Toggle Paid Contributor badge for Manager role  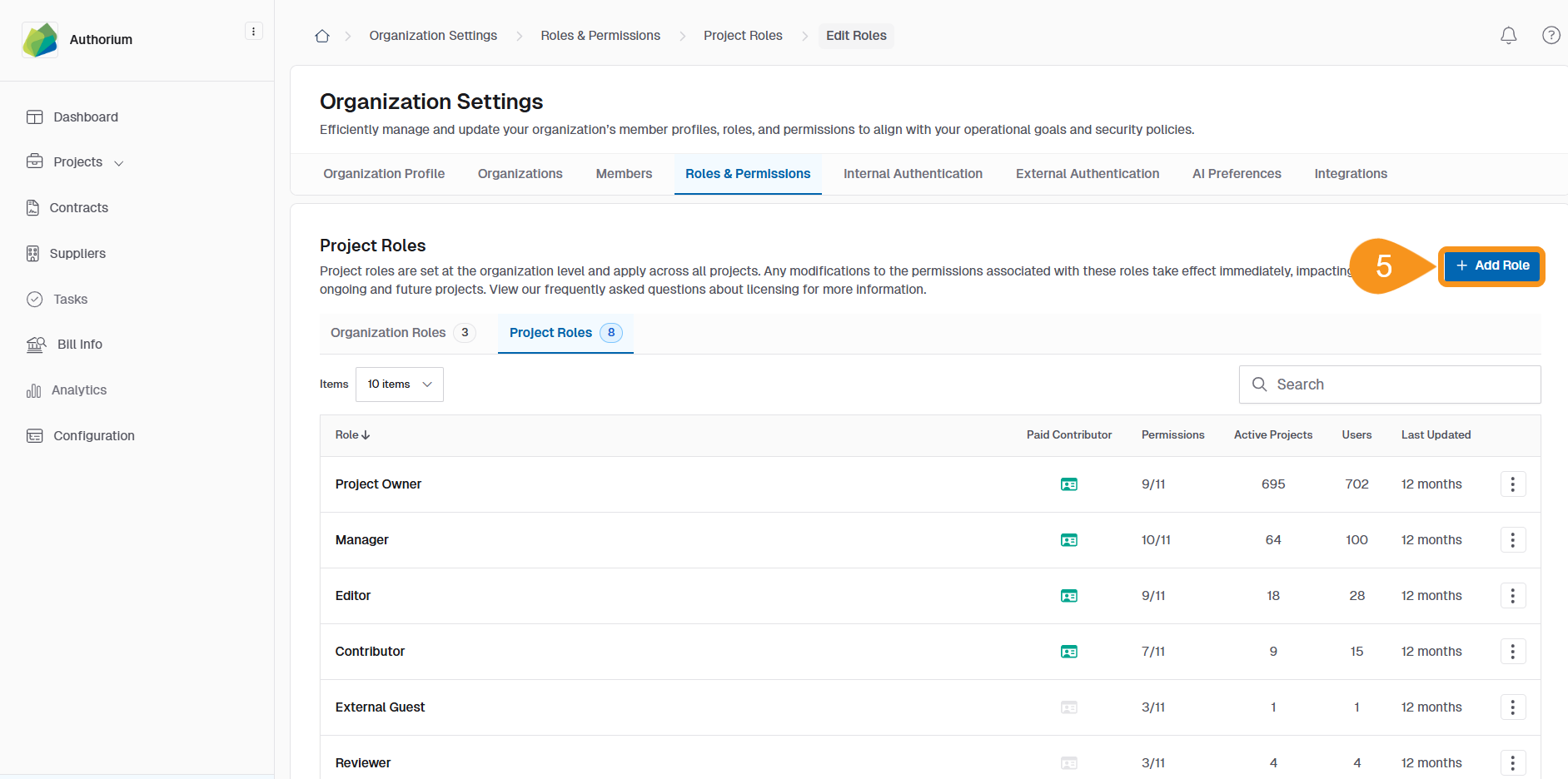coord(1069,539)
